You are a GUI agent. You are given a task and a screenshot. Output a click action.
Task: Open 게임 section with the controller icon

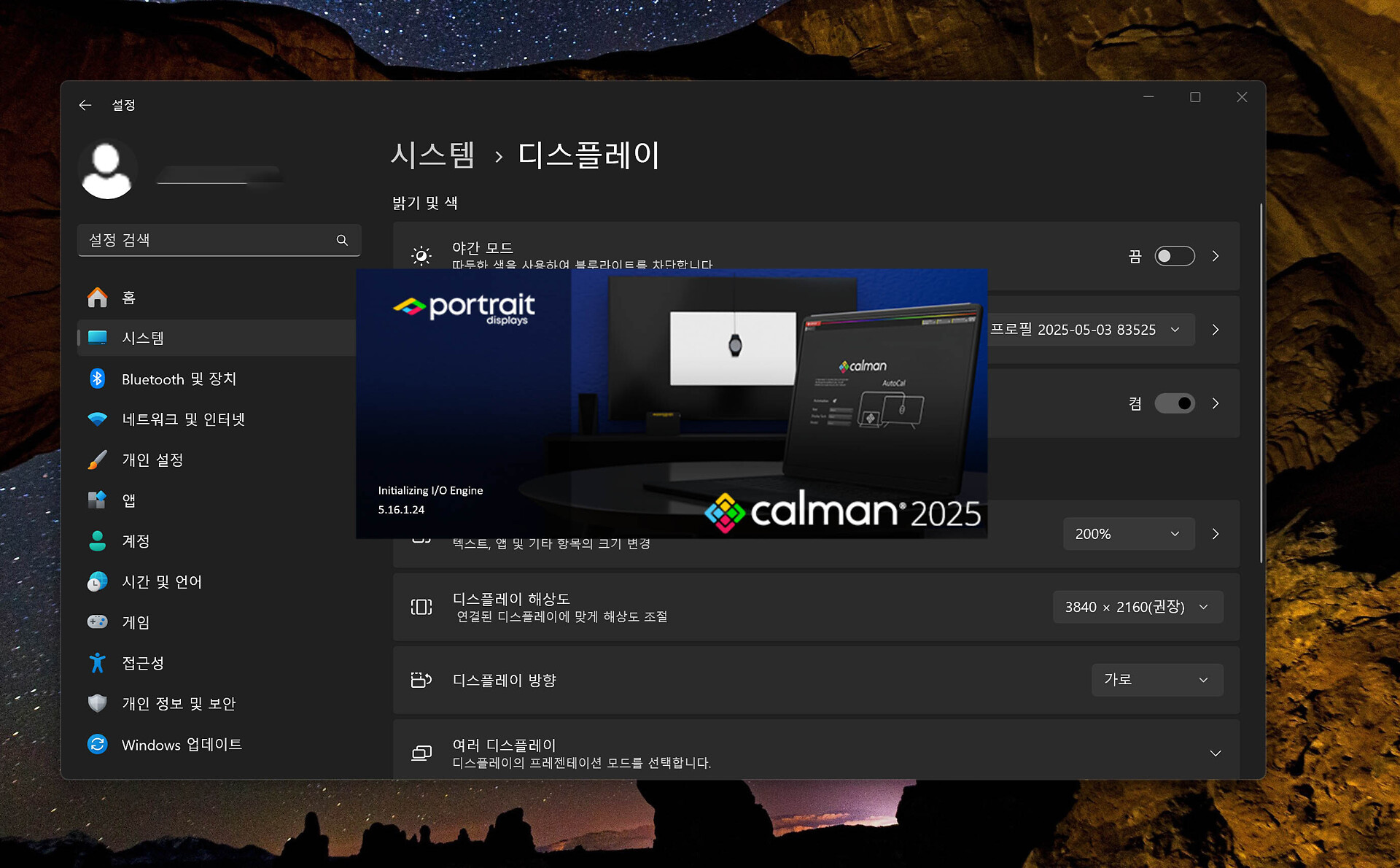tap(136, 622)
